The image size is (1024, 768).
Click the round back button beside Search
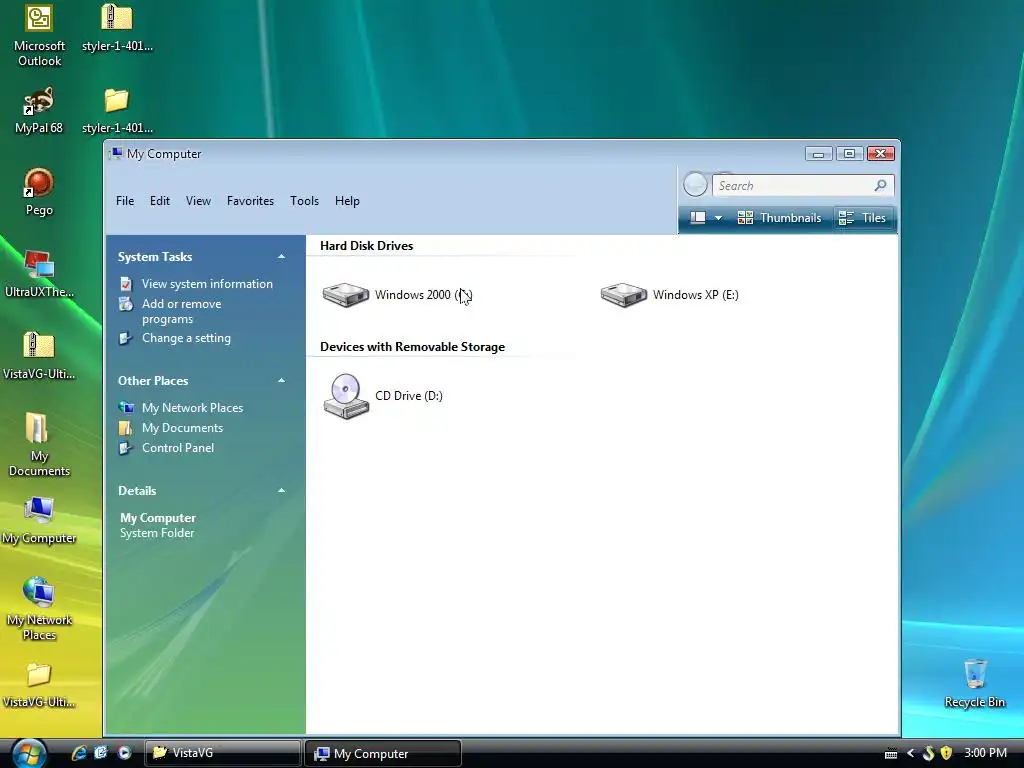tap(695, 185)
